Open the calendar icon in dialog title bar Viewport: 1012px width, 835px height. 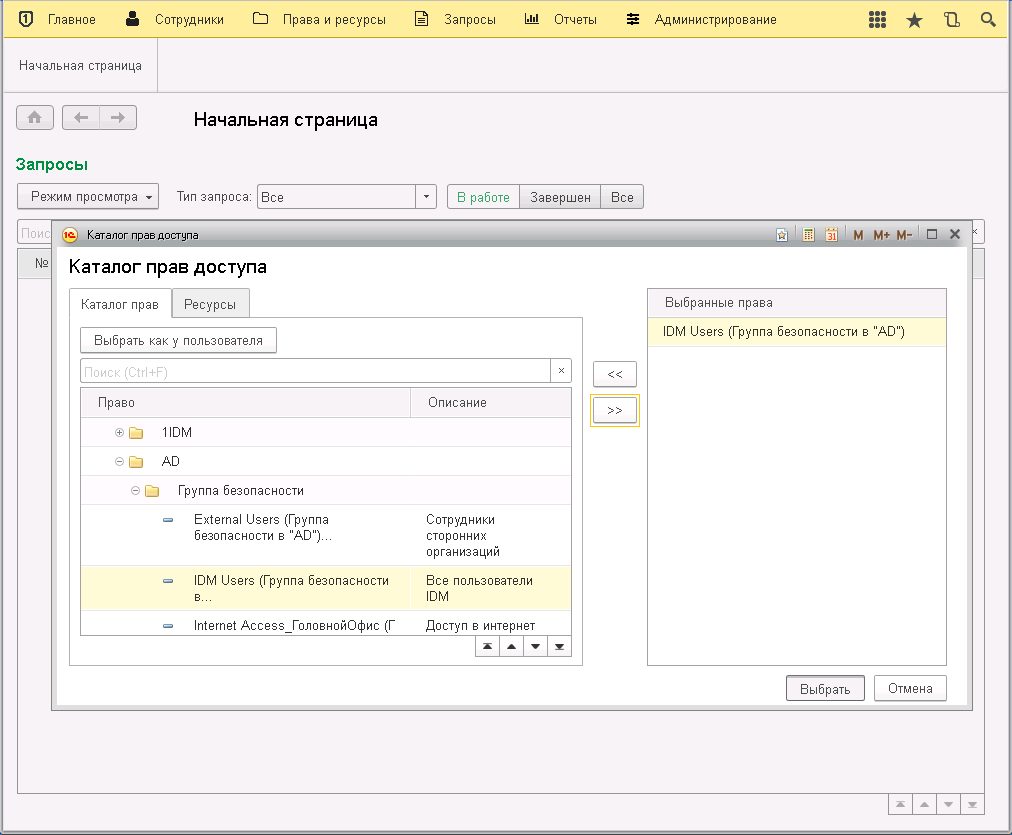pos(831,235)
